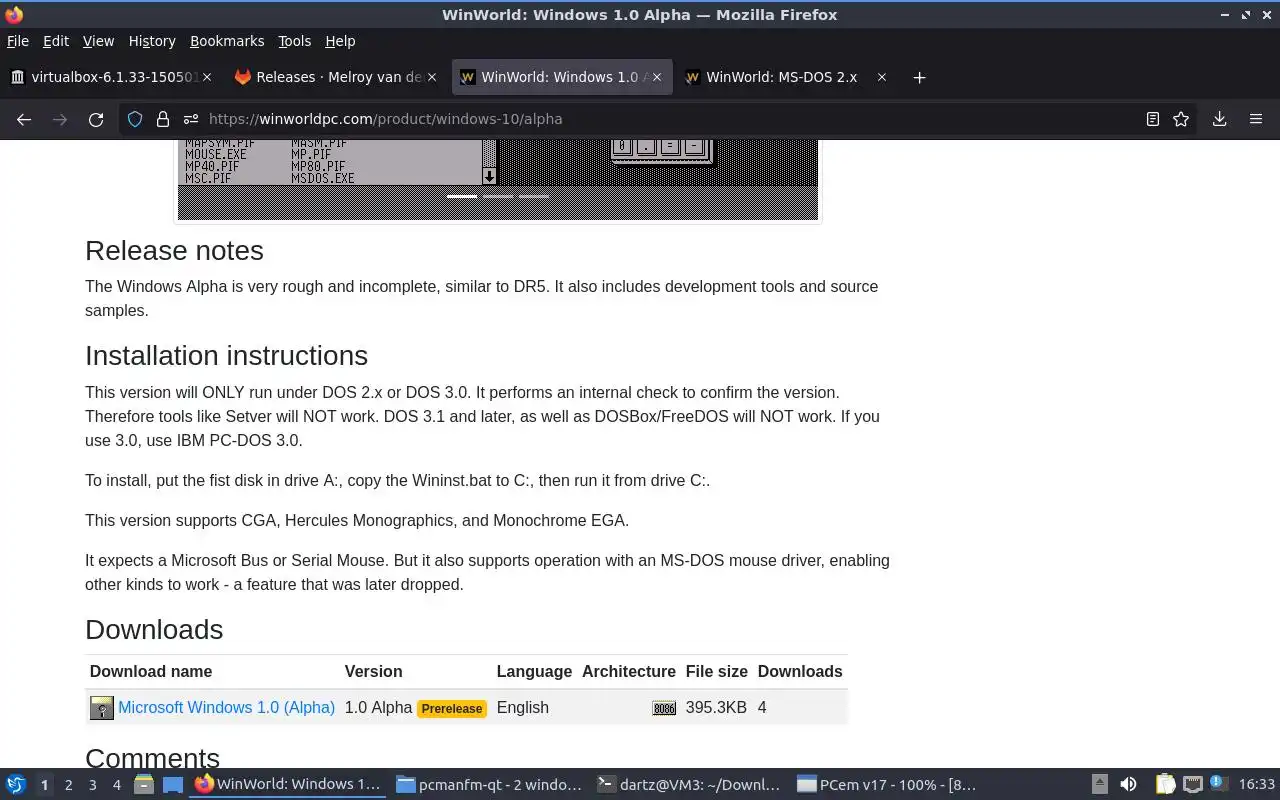Click the Architecture column header
Viewport: 1280px width, 800px height.
[629, 671]
